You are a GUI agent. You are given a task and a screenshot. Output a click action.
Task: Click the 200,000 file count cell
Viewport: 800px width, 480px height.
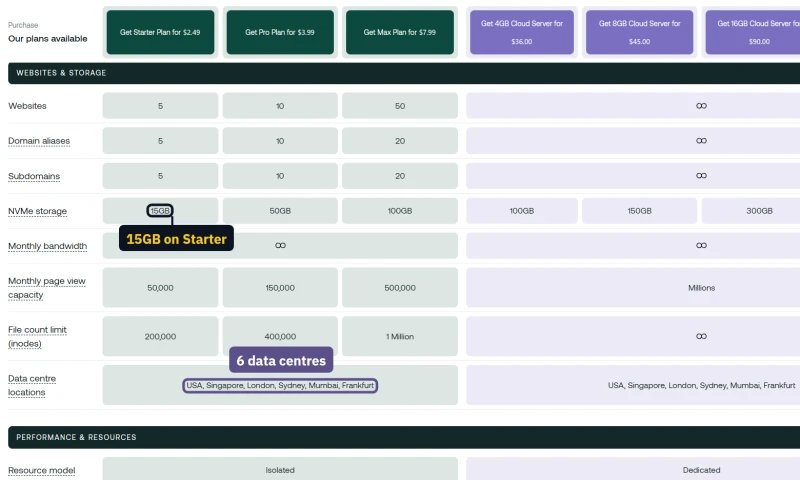pos(160,336)
